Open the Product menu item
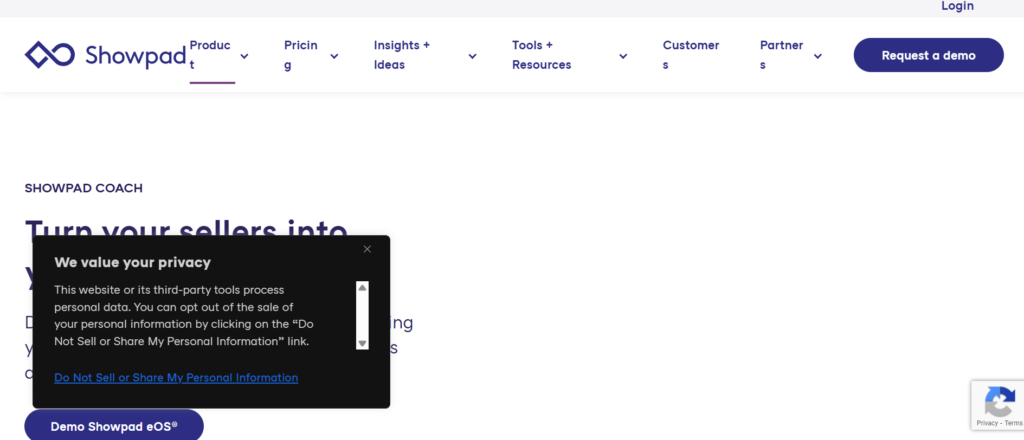Screen dimensions: 1024x440 coord(210,55)
